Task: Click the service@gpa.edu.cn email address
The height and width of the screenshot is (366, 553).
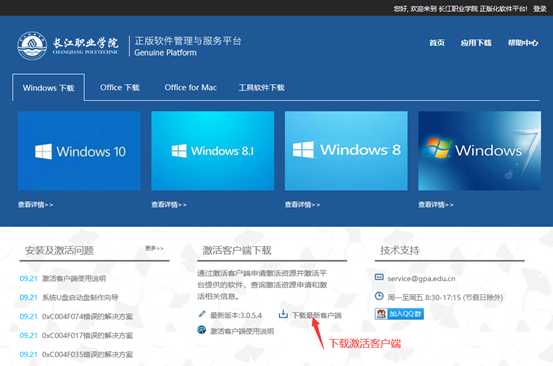Action: pyautogui.click(x=421, y=279)
